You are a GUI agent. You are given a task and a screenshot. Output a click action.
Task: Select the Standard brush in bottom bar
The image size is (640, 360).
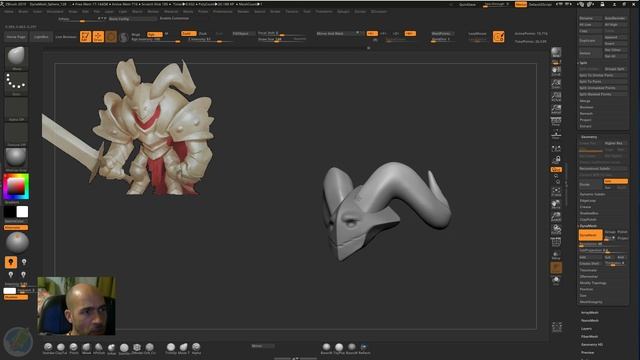tap(48, 348)
